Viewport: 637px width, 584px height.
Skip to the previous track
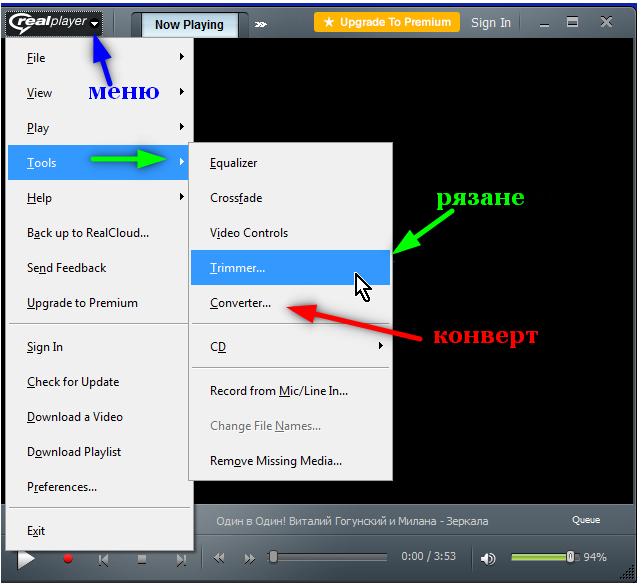tap(103, 559)
